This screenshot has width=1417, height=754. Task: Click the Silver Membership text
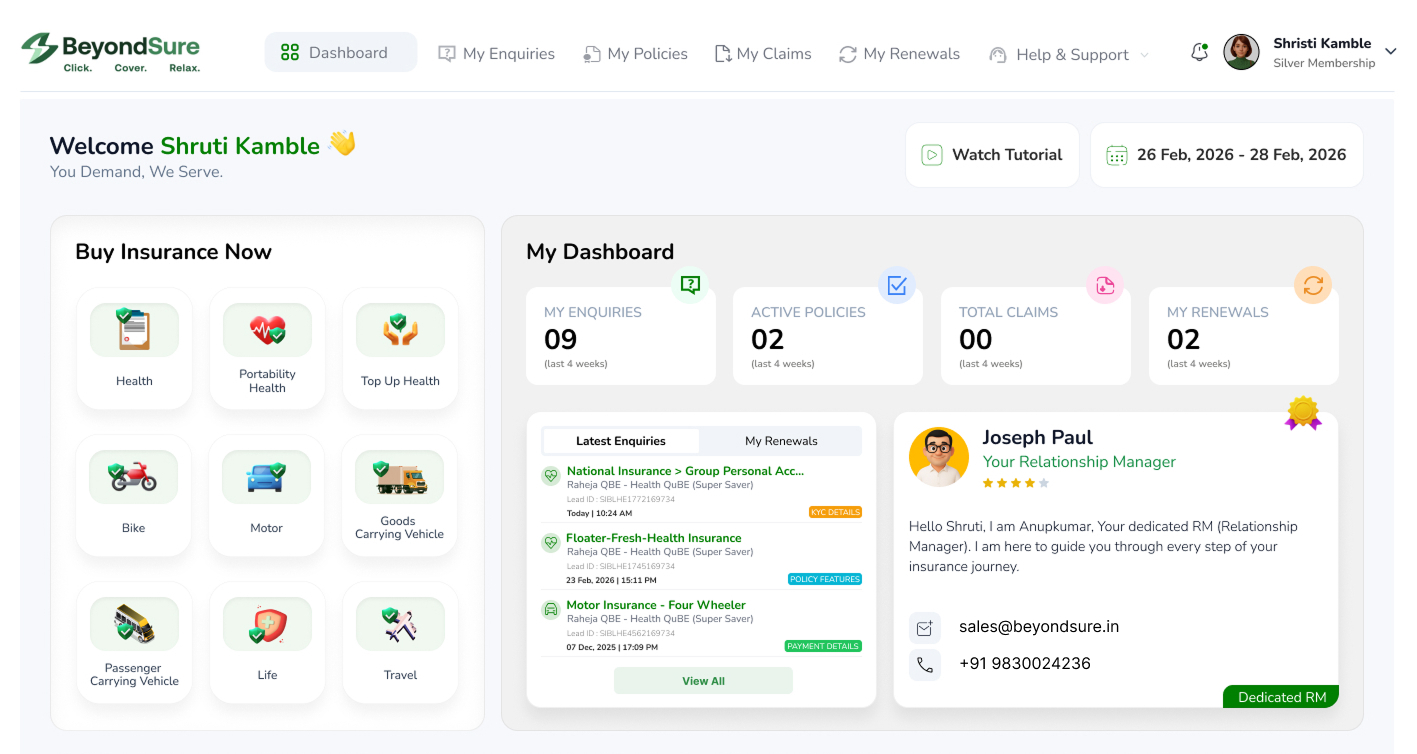pos(1324,63)
